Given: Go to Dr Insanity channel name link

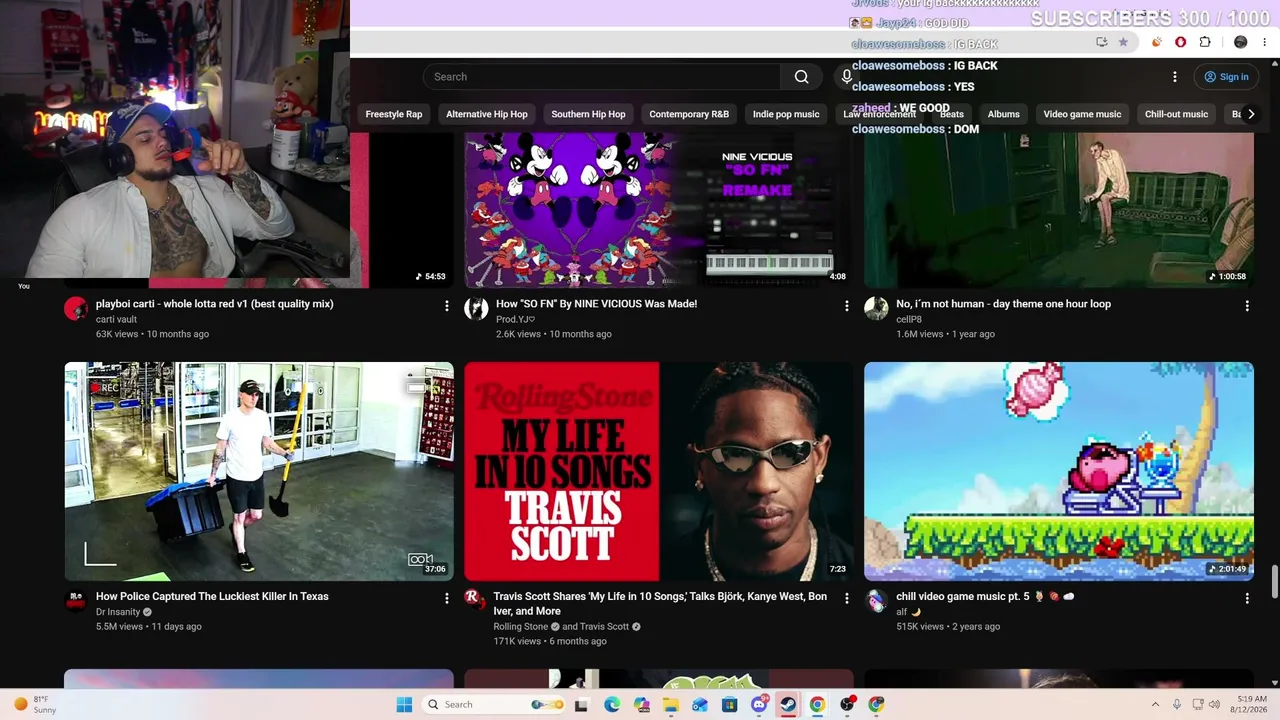Looking at the screenshot, I should [118, 612].
